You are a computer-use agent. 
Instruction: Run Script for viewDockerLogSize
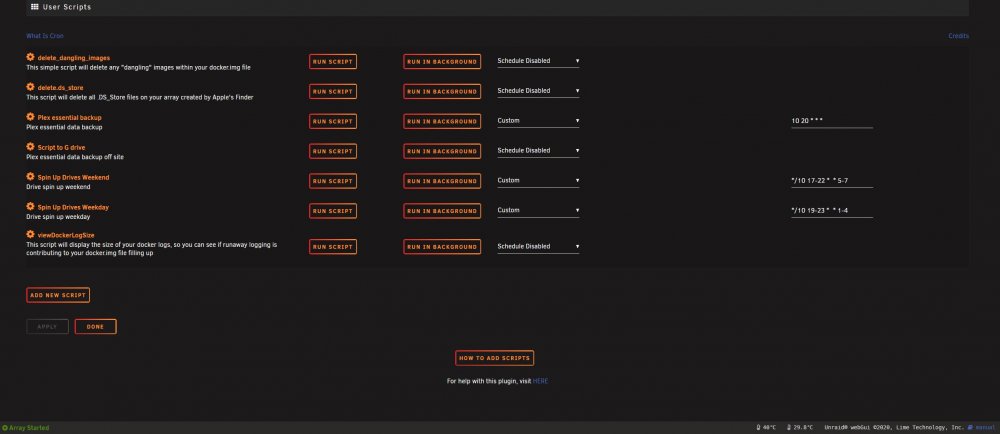tap(333, 247)
